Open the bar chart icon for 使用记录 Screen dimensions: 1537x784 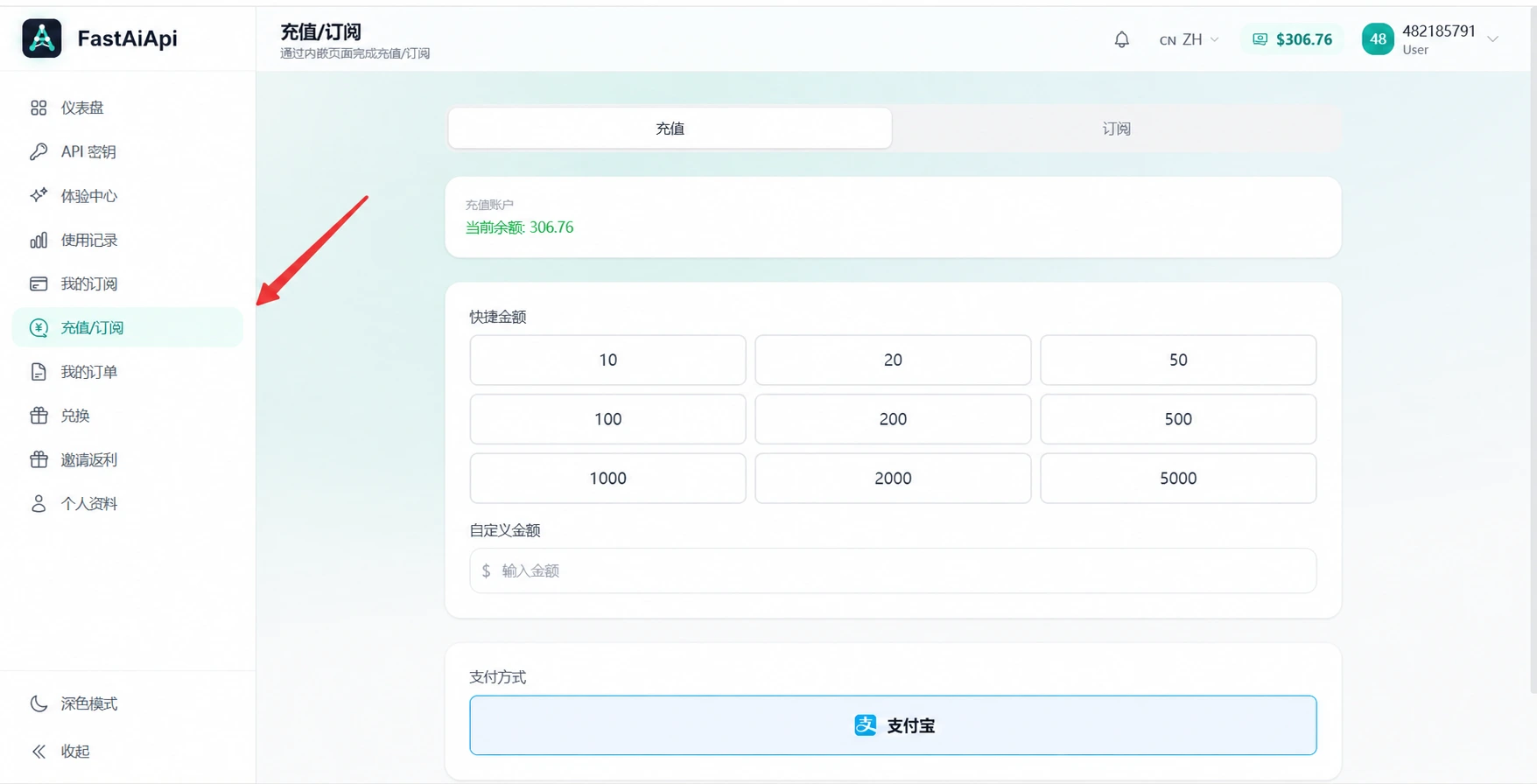39,240
